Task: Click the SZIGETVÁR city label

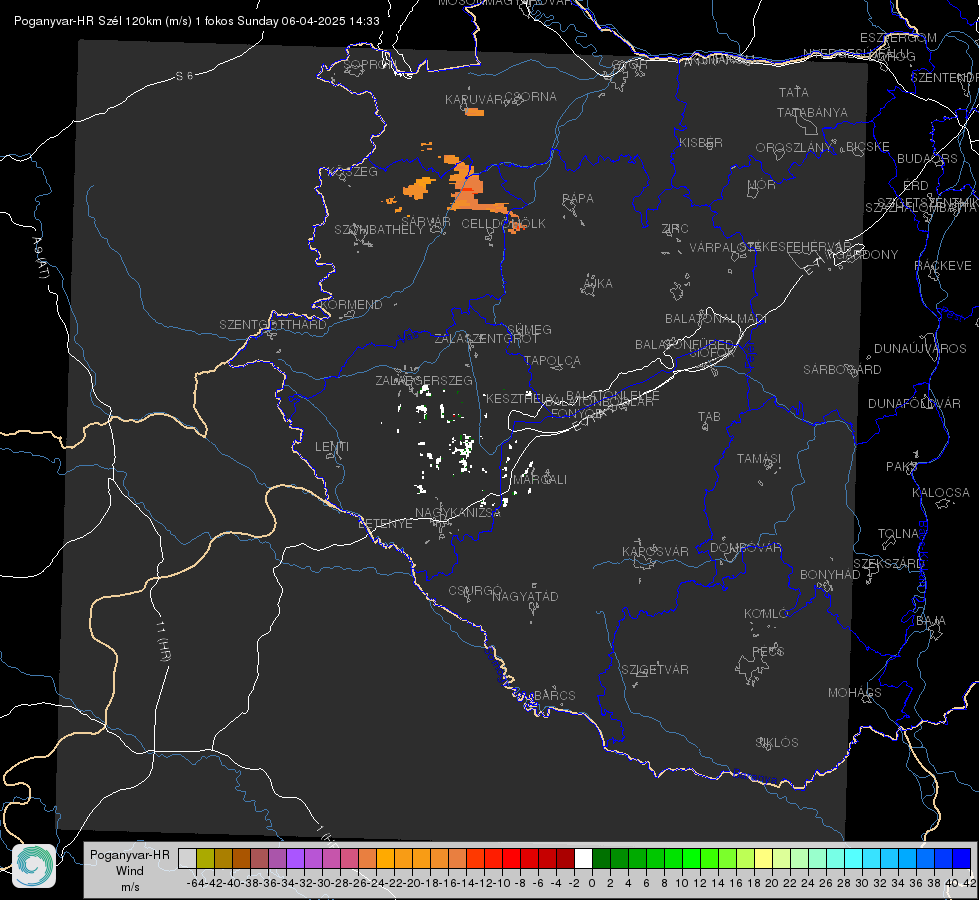Action: click(655, 670)
